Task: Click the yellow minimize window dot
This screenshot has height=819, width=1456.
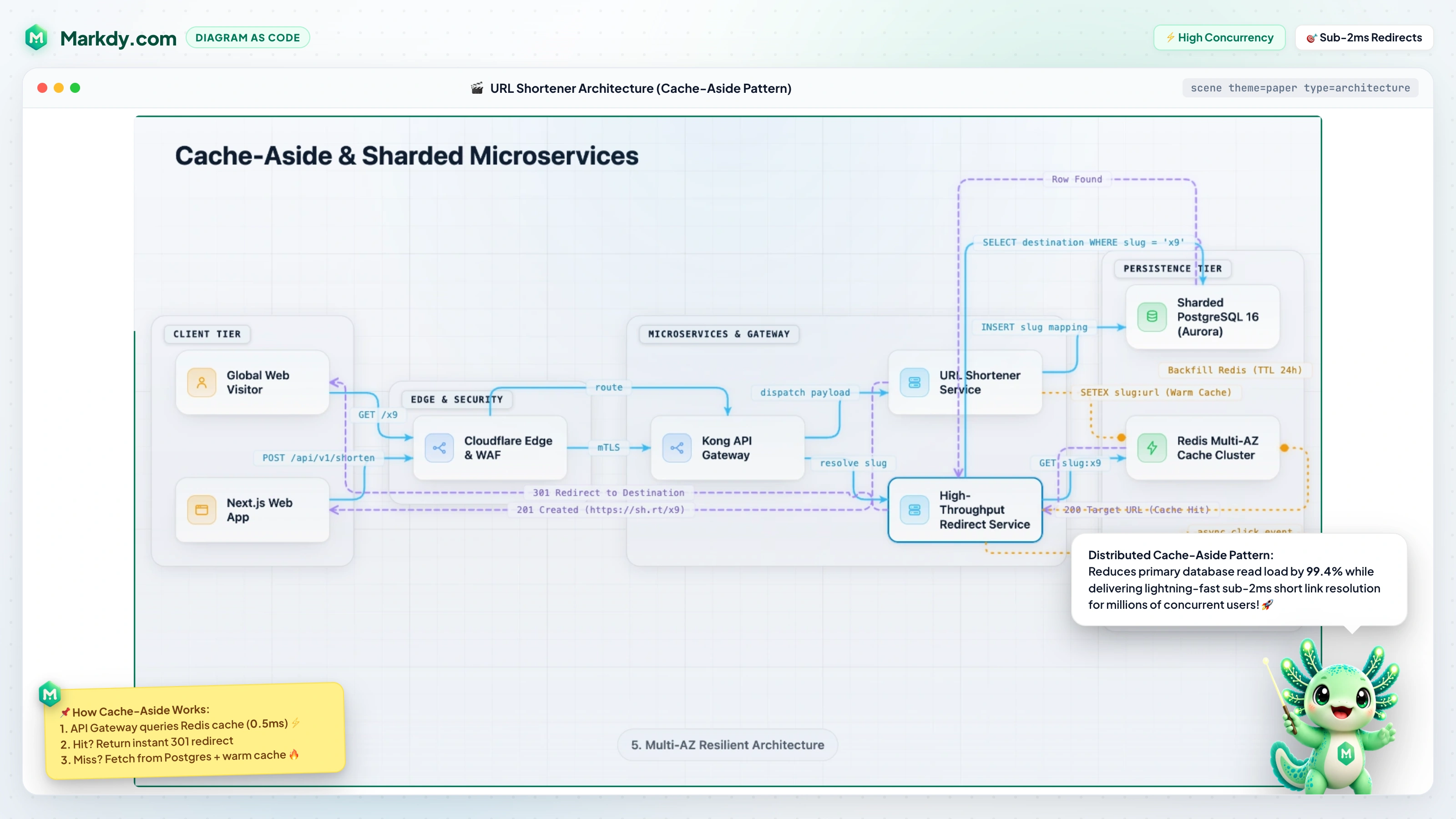Action: [58, 88]
